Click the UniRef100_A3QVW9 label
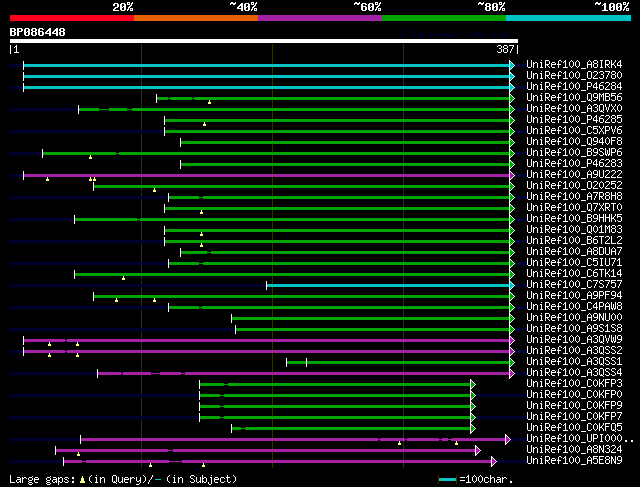This screenshot has height=487, width=640. point(574,340)
